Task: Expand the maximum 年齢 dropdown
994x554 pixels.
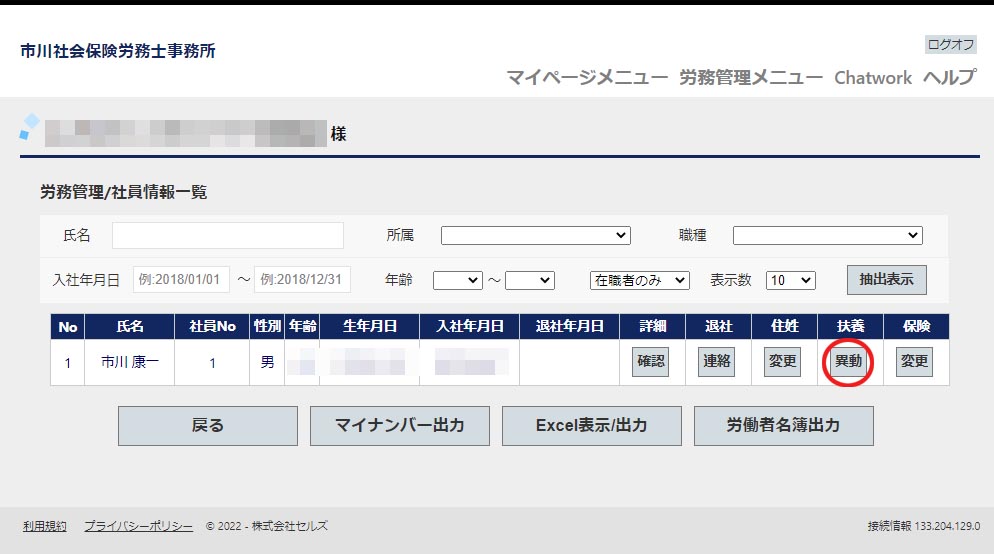Action: click(529, 281)
